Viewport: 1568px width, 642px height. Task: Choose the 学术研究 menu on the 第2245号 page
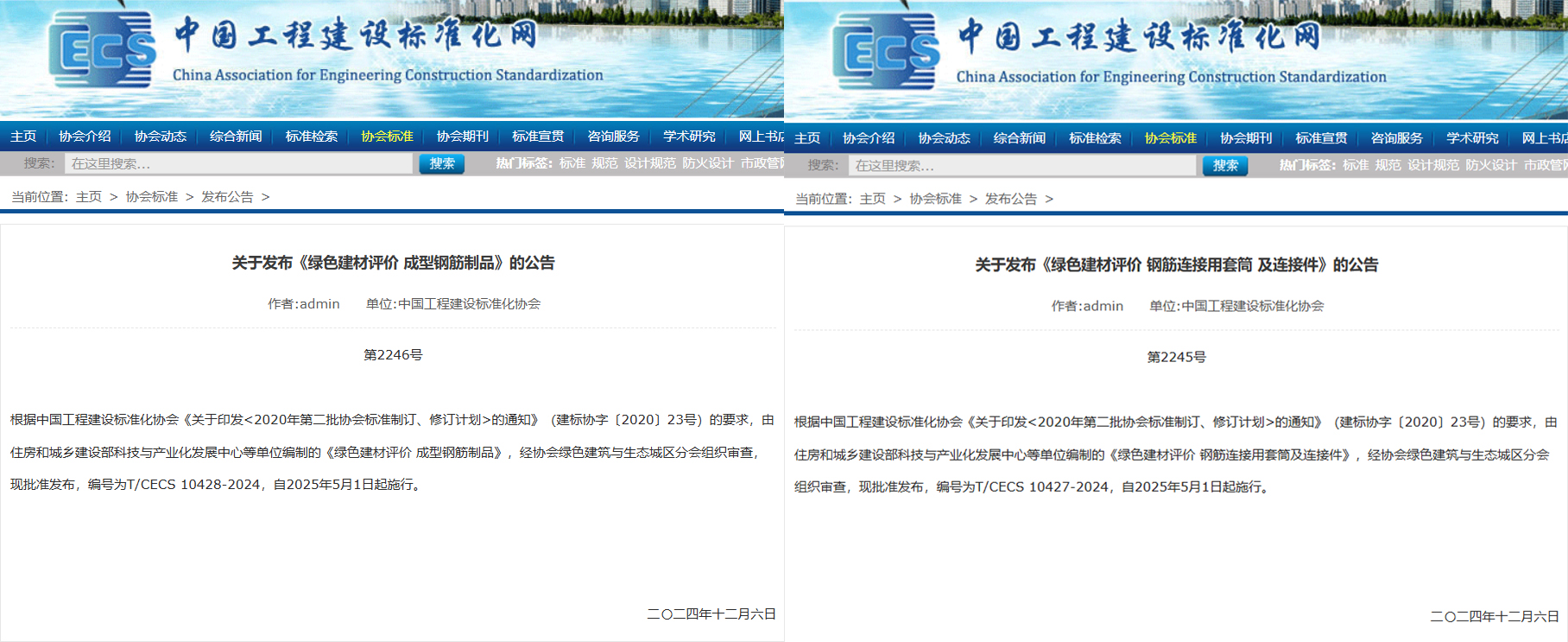(1473, 138)
